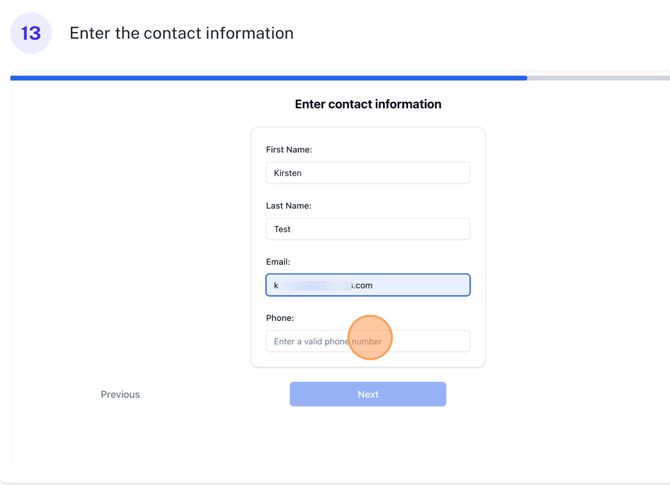The image size is (670, 485).
Task: Click the "Email:" field label
Action: coord(280,262)
